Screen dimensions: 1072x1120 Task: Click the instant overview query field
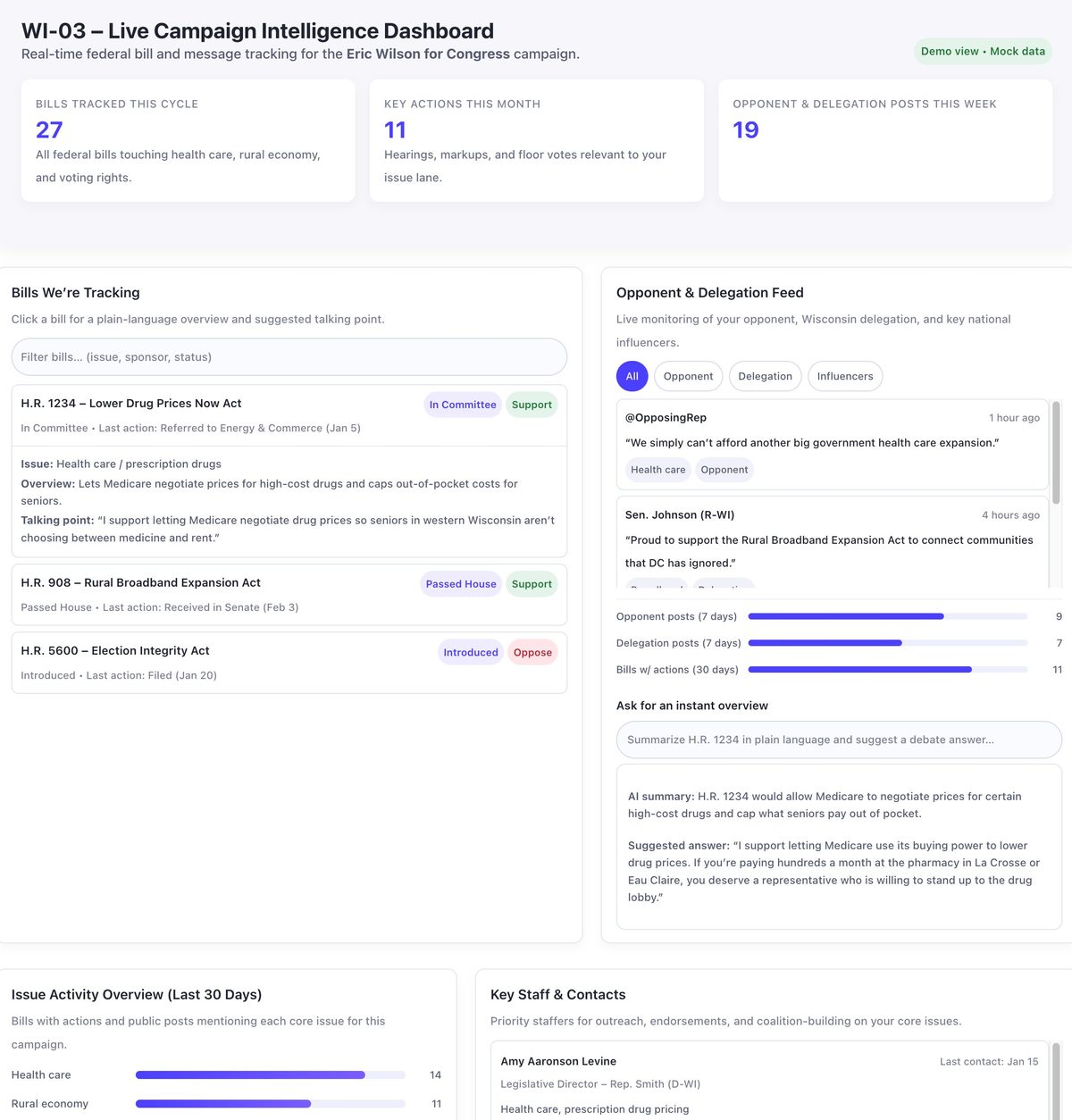point(839,740)
